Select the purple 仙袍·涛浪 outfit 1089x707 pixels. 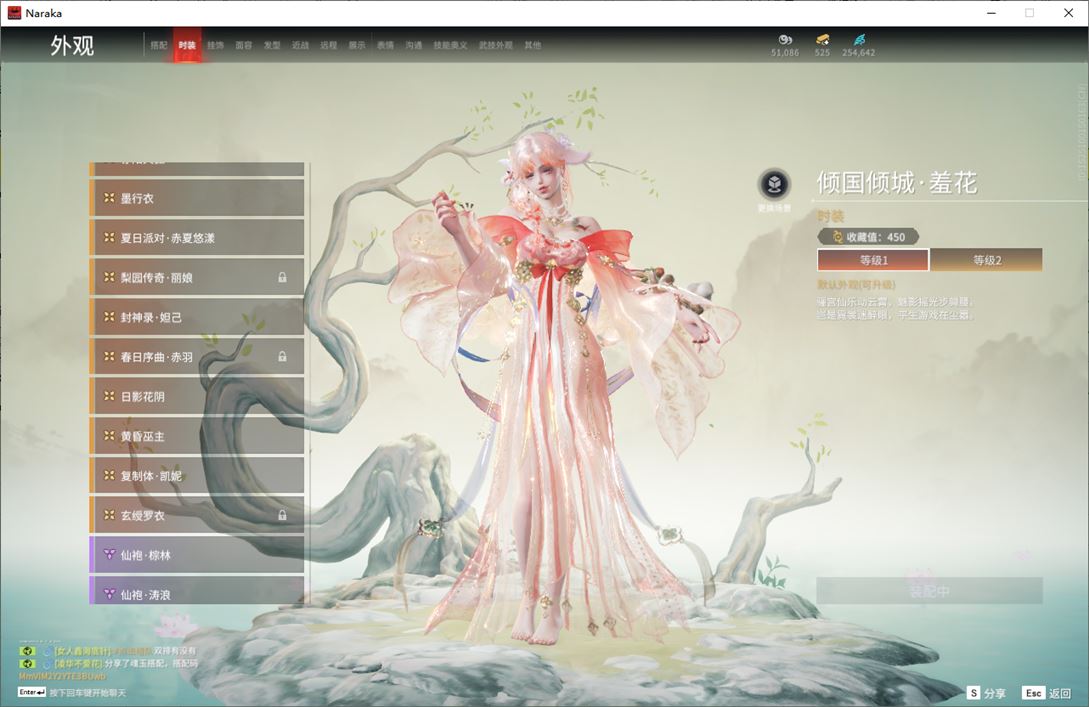pyautogui.click(x=197, y=590)
